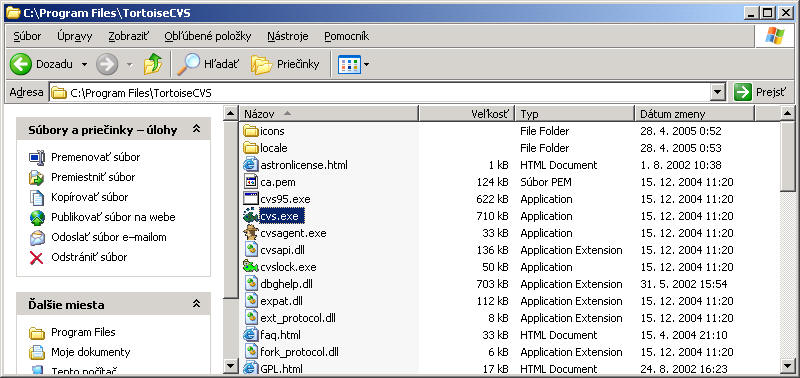Click Premenovať súbor task link

tap(95, 157)
